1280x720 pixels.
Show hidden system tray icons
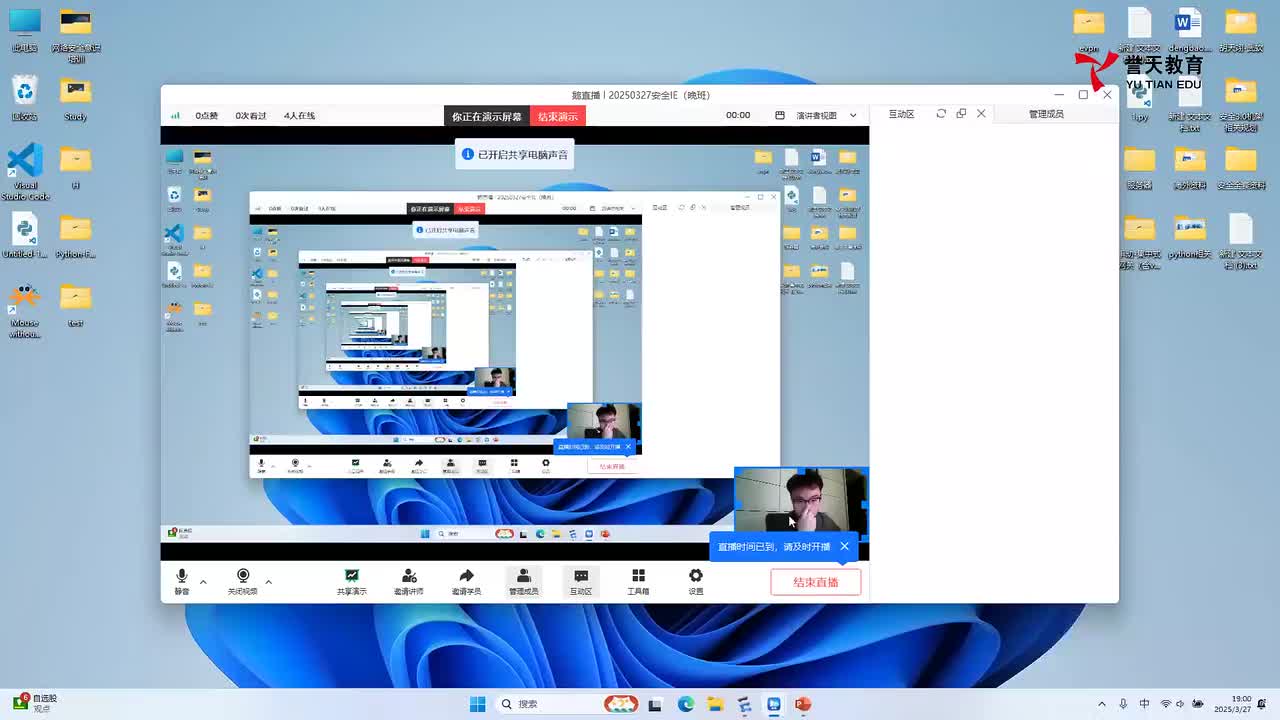point(1102,704)
